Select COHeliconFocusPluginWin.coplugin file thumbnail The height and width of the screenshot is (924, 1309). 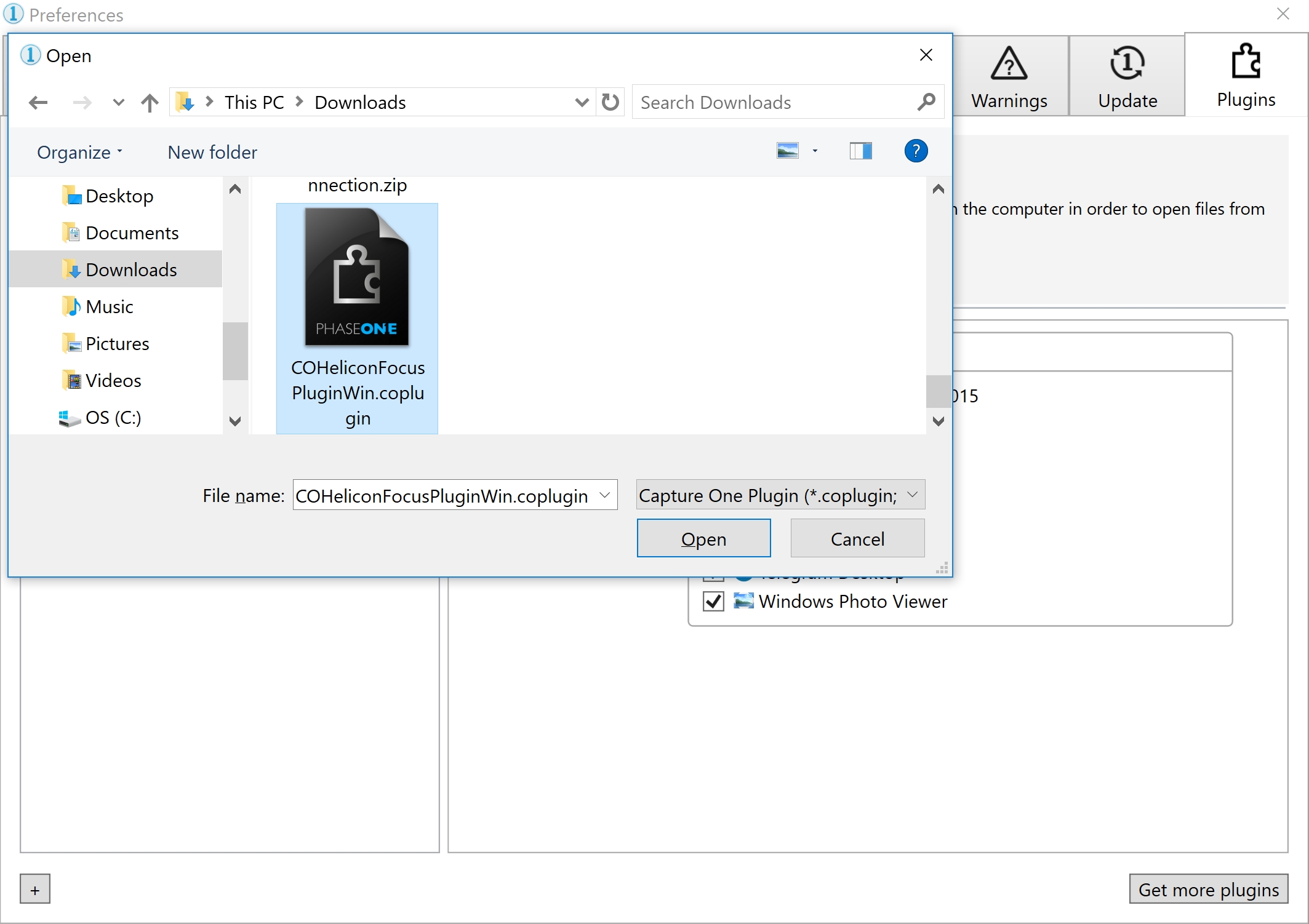357,277
